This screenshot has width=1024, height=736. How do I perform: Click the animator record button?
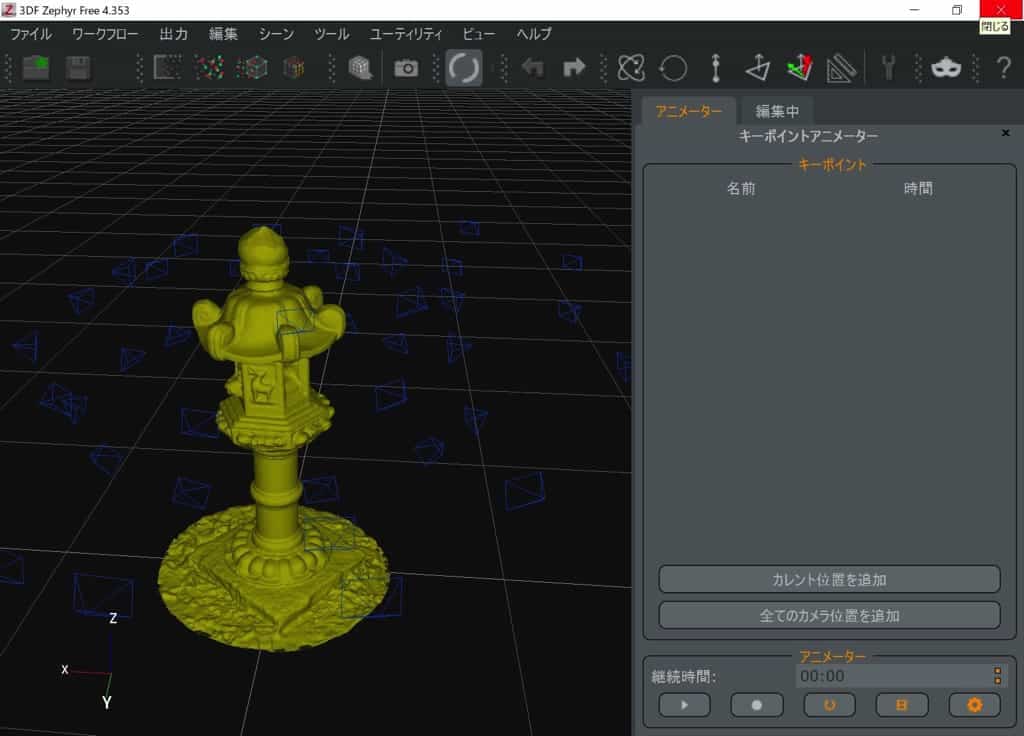point(757,705)
